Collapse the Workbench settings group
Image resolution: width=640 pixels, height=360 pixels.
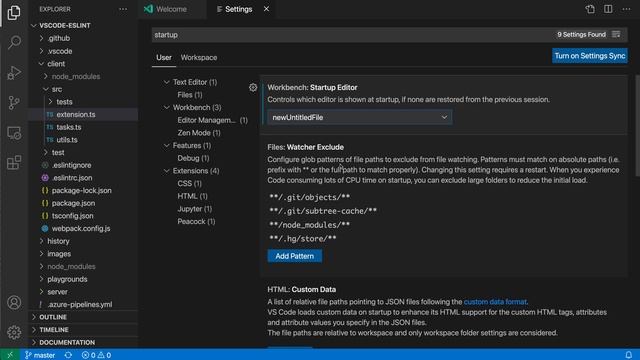point(167,107)
